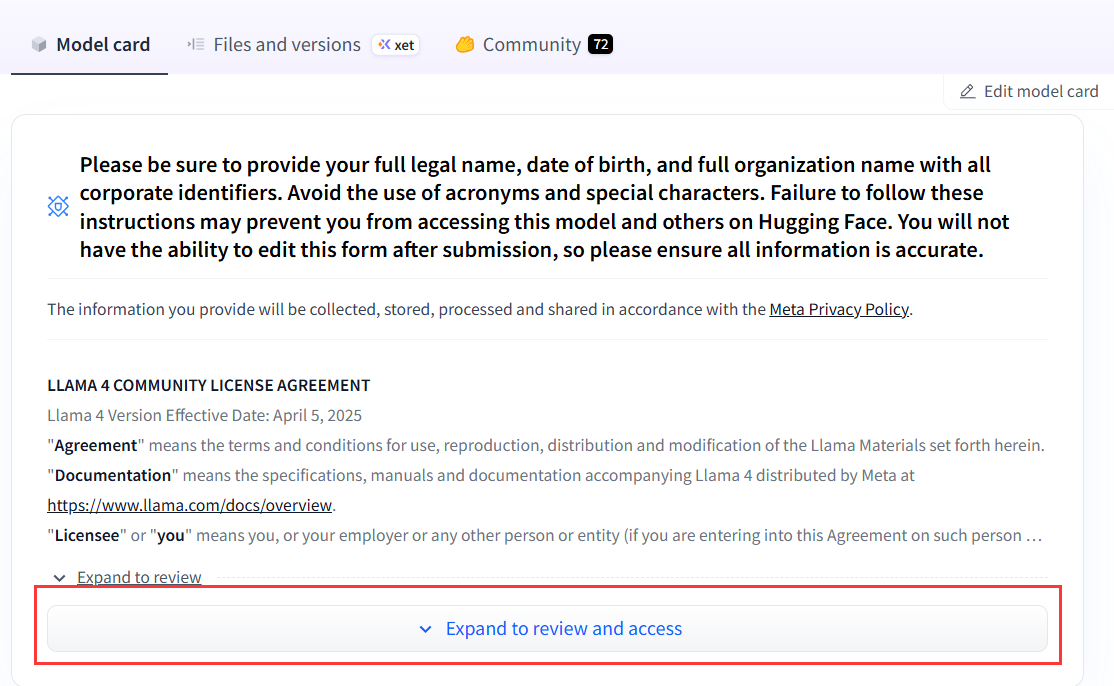Screen dimensions: 1114x686
Task: Click the blue gated-access icon by the notice
Action: pos(58,207)
